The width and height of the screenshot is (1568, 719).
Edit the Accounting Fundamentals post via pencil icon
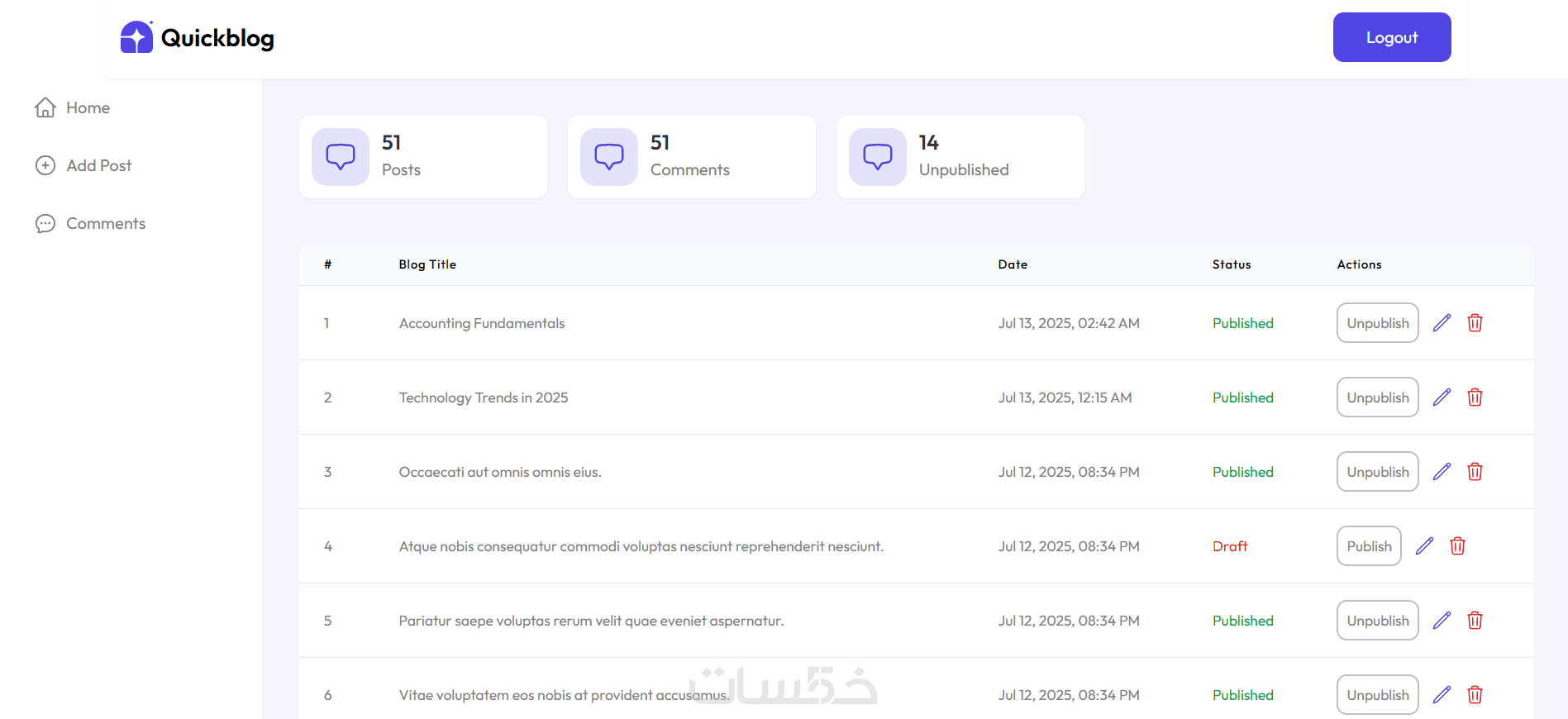click(1442, 323)
